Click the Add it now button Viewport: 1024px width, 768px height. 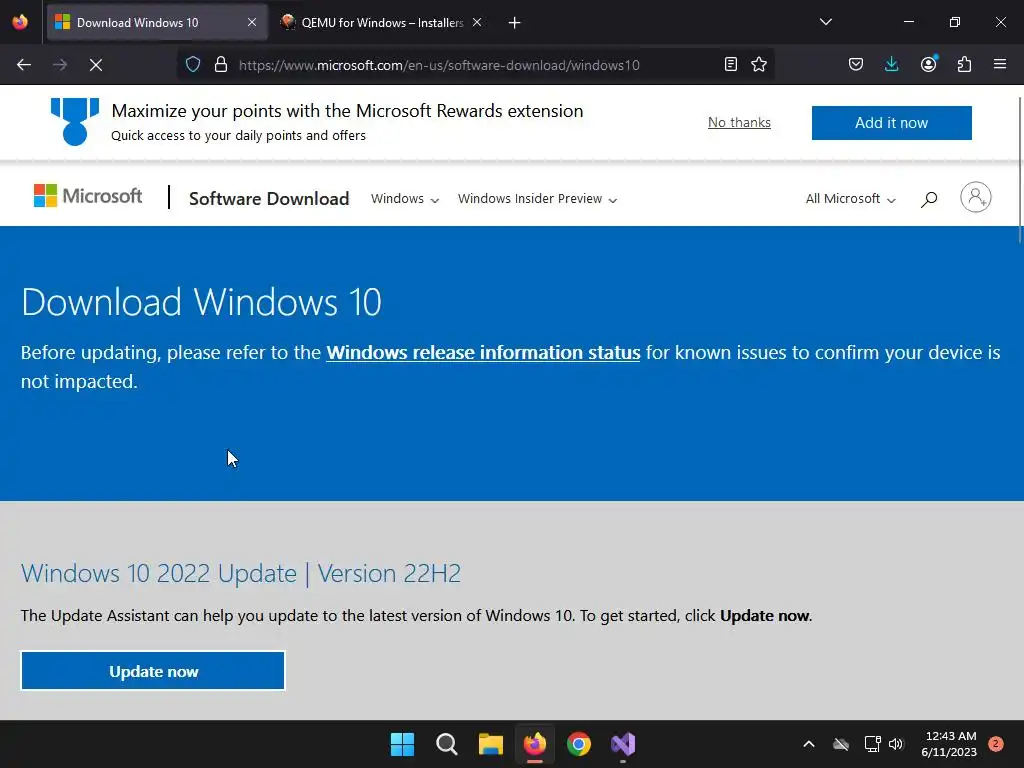[x=891, y=123]
